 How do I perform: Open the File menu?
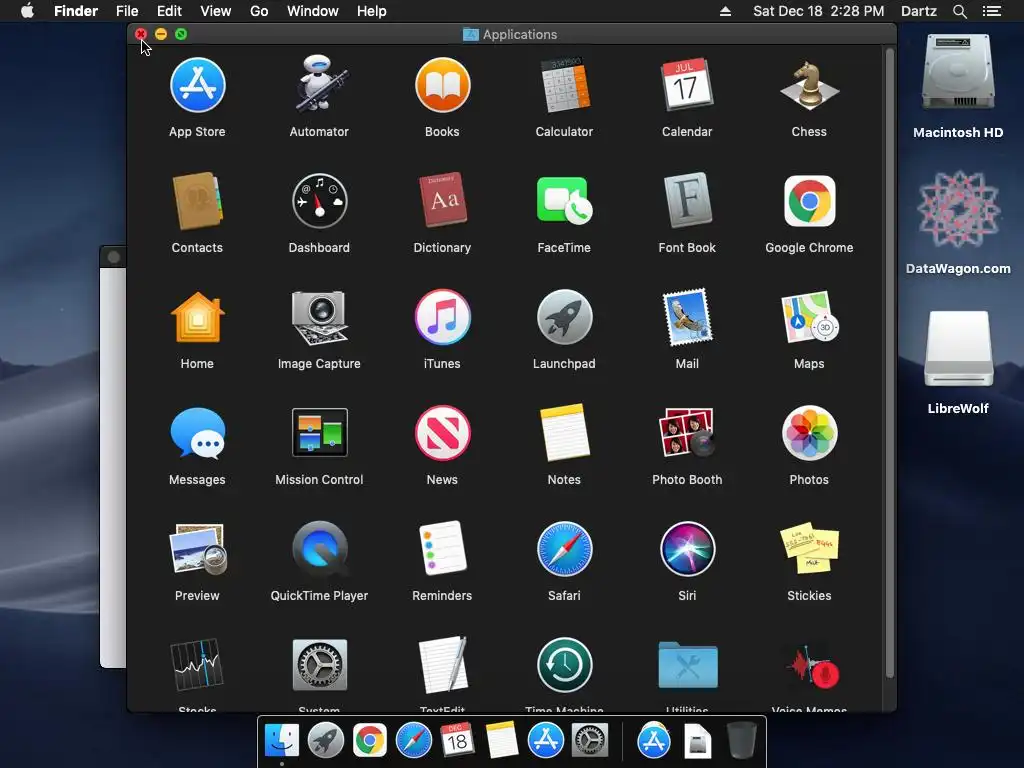(x=127, y=11)
